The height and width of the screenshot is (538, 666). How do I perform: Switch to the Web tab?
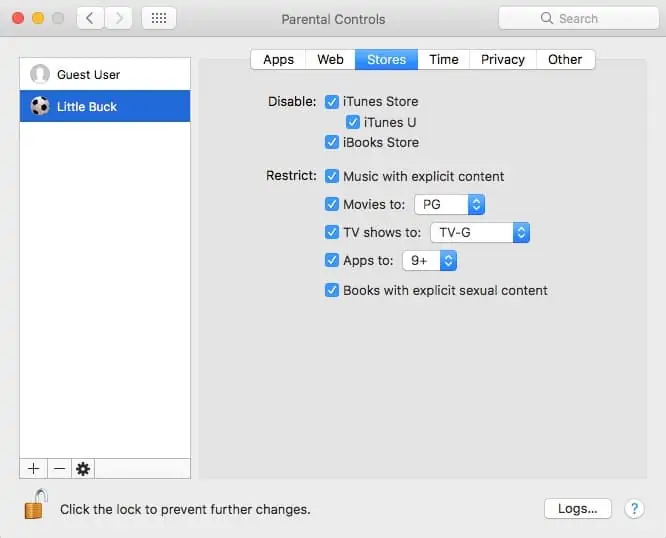click(x=330, y=59)
